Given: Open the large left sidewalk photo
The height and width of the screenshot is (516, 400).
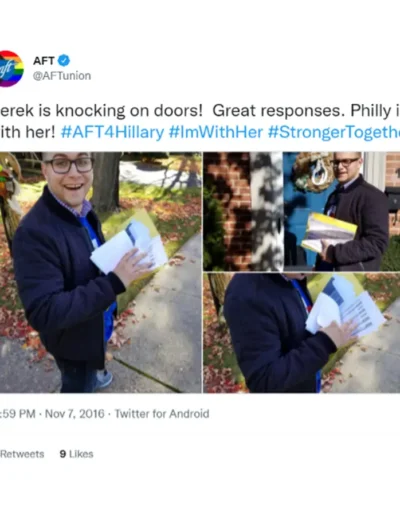Looking at the screenshot, I should [101, 272].
